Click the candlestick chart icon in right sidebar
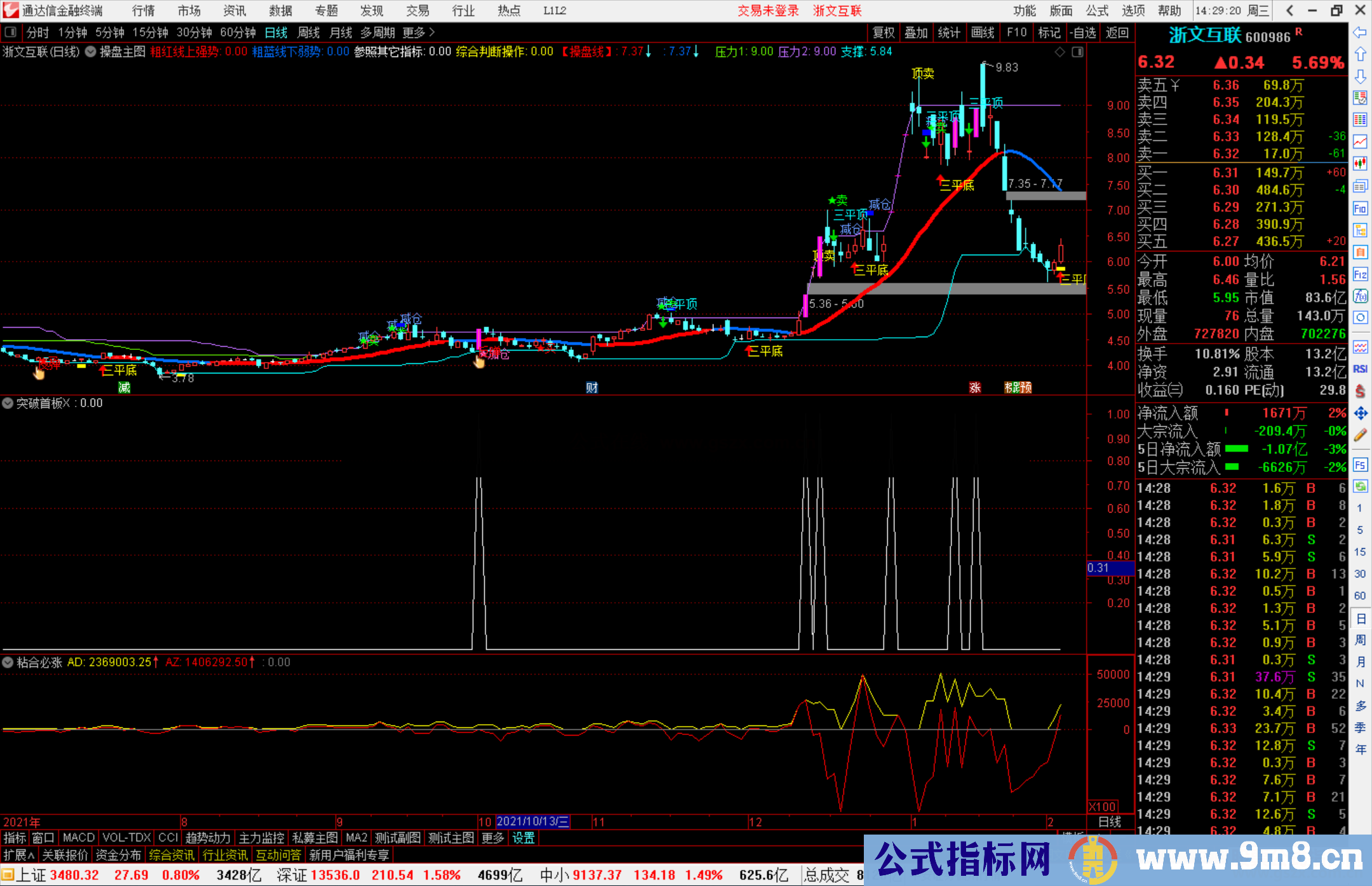The width and height of the screenshot is (1372, 886). coord(1360,163)
